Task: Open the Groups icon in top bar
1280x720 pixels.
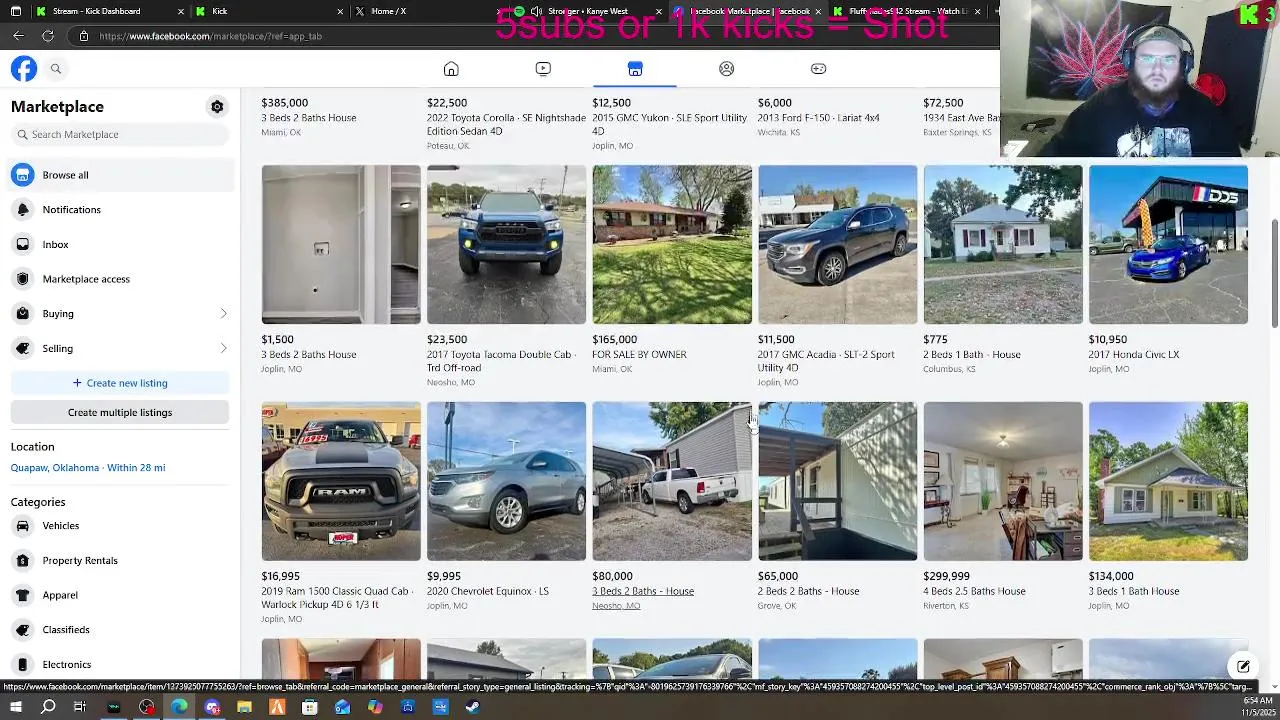Action: point(727,68)
